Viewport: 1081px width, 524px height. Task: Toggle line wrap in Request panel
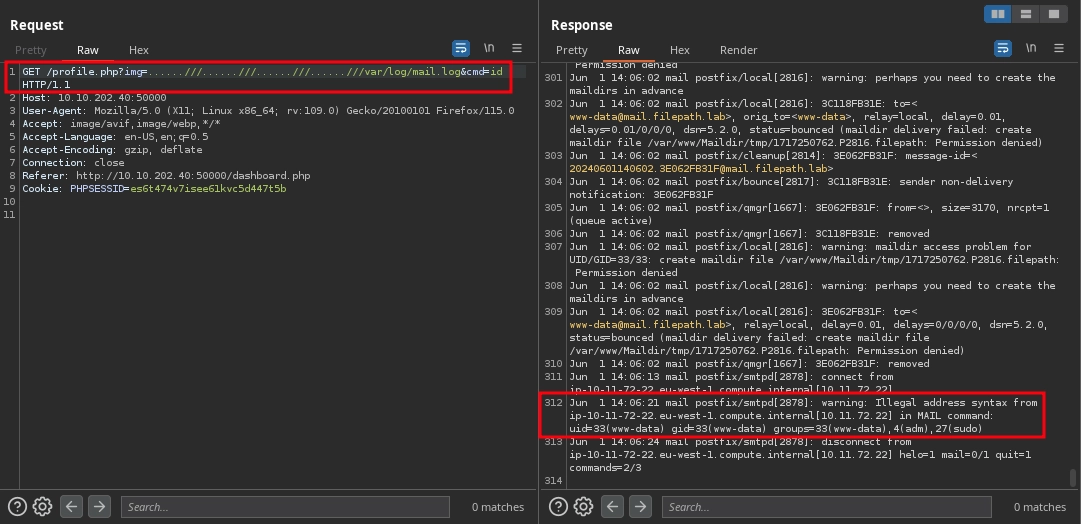[x=461, y=48]
